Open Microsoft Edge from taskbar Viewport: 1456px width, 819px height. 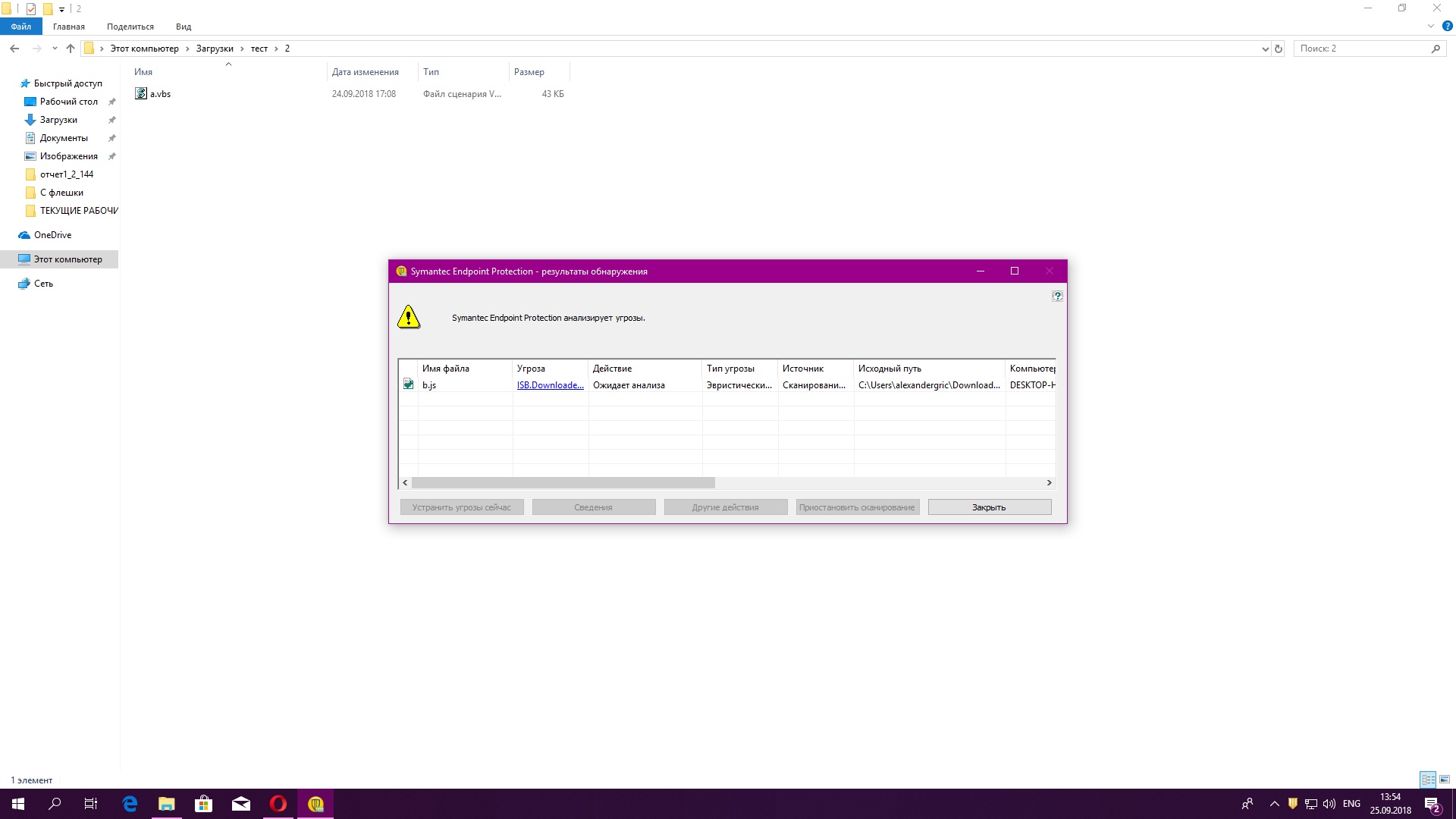click(130, 804)
